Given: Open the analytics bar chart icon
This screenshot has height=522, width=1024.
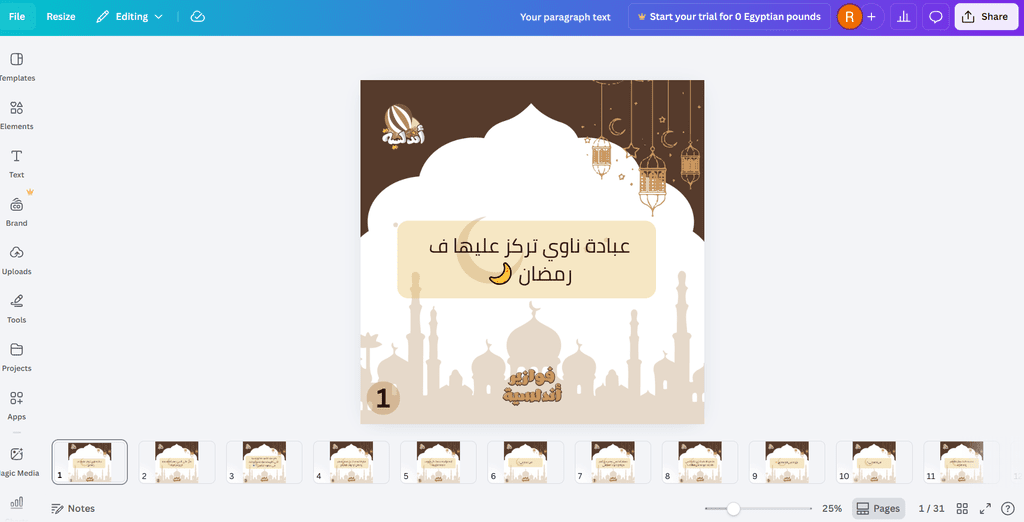Looking at the screenshot, I should (x=904, y=17).
